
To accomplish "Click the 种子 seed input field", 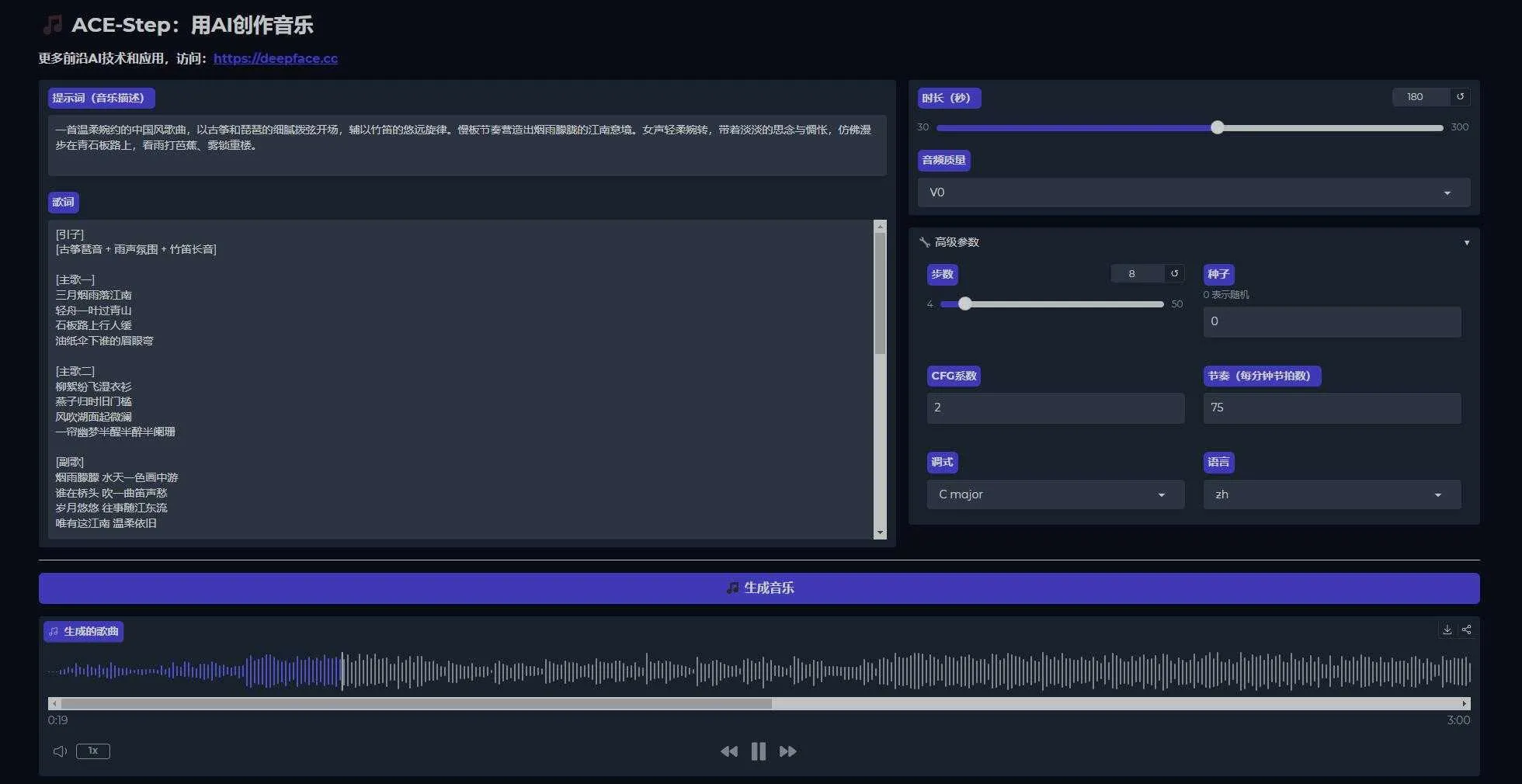I will [x=1330, y=321].
